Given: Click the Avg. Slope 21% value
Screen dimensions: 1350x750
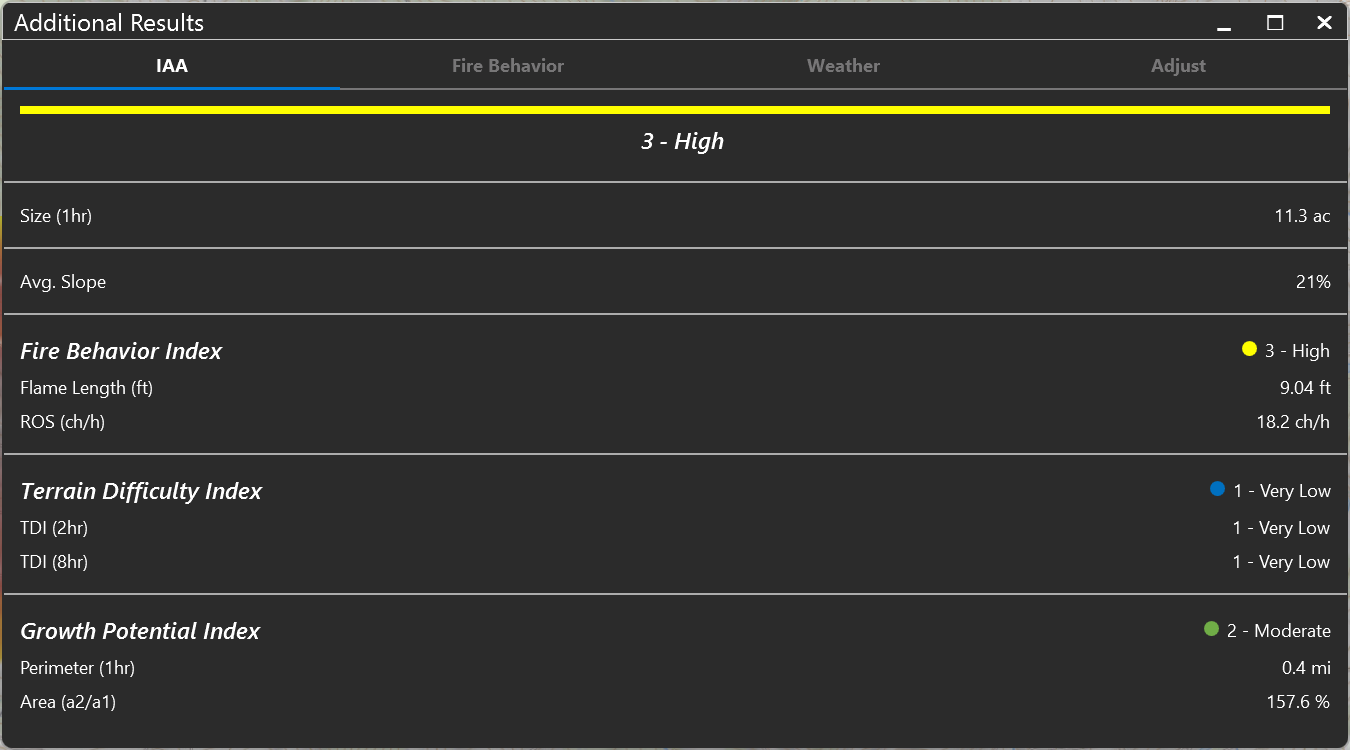Looking at the screenshot, I should coord(1313,282).
